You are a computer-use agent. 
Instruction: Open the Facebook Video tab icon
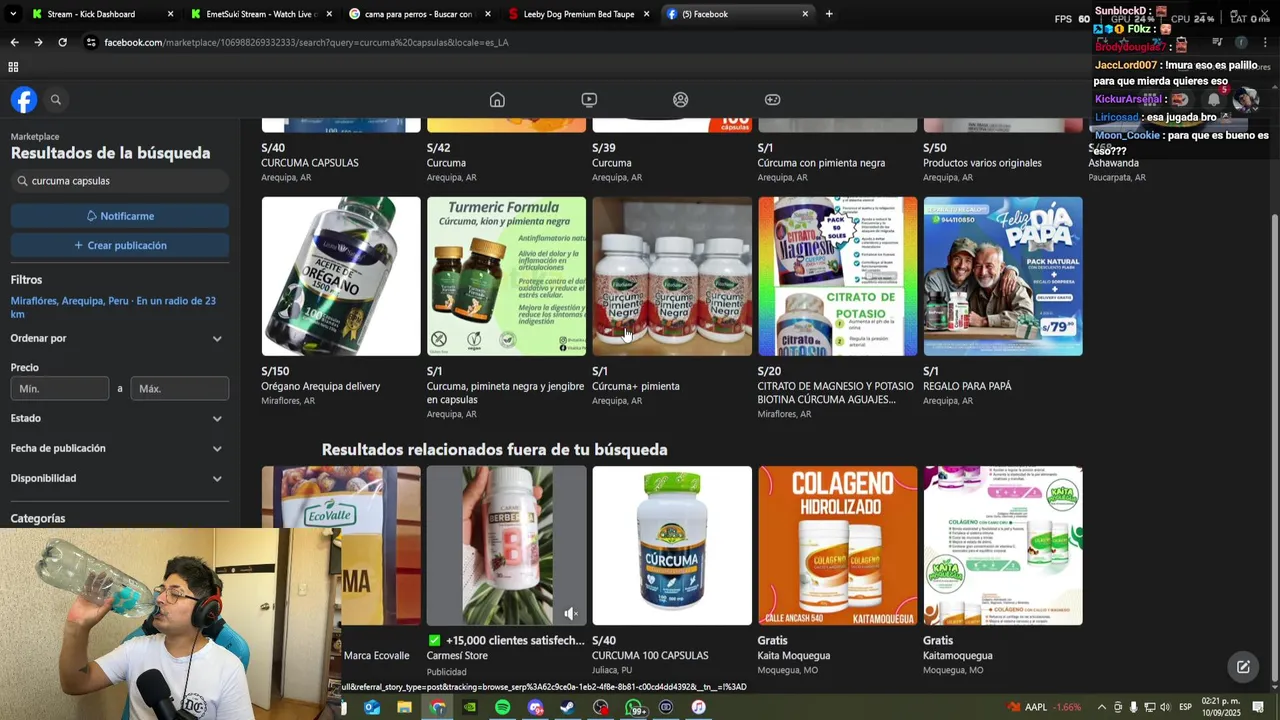tap(589, 100)
